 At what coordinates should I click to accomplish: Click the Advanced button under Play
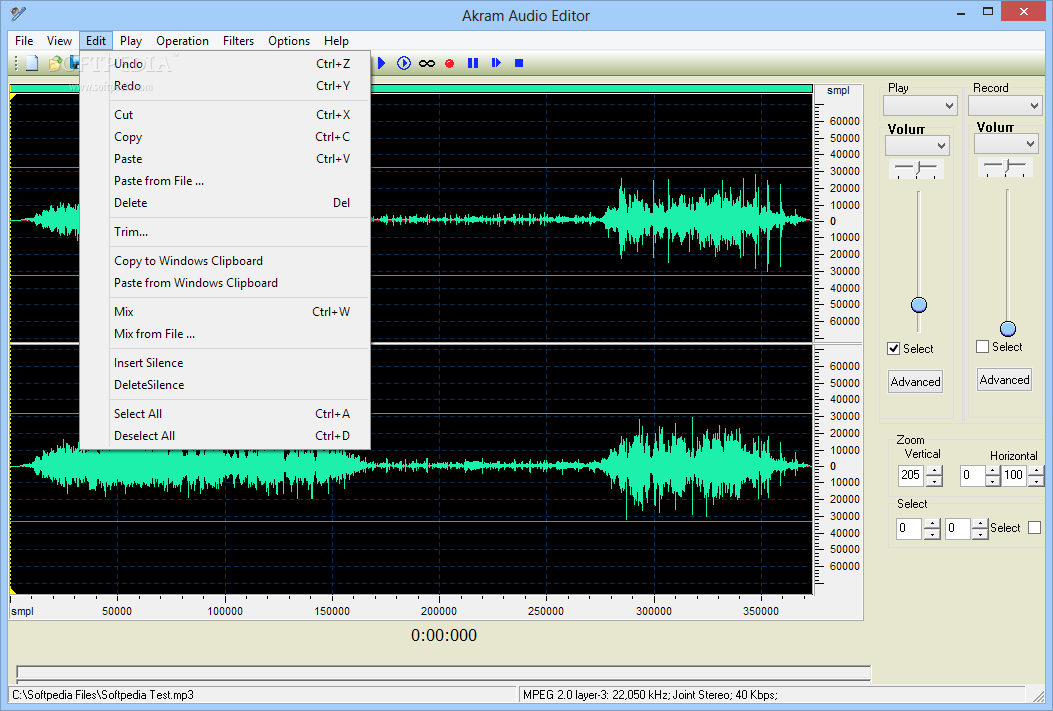click(x=915, y=381)
